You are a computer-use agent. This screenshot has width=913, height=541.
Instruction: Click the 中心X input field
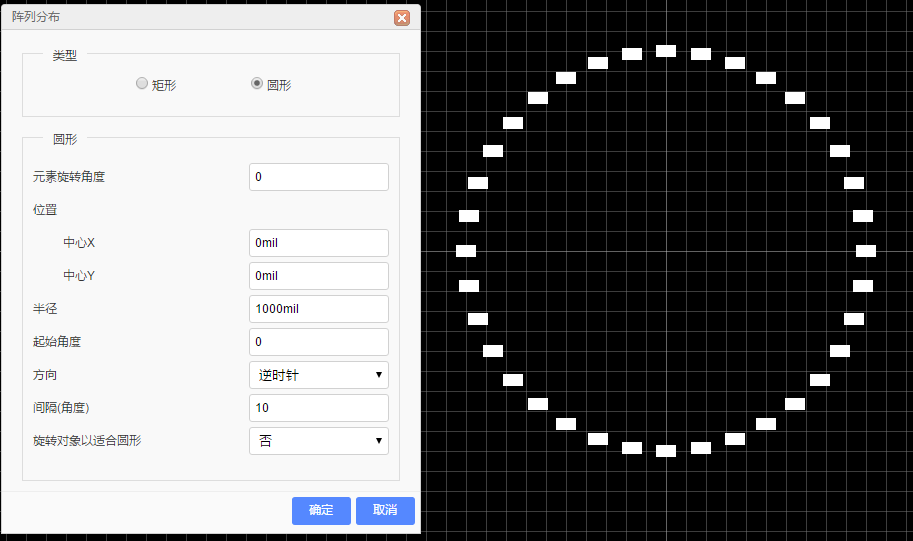(318, 243)
